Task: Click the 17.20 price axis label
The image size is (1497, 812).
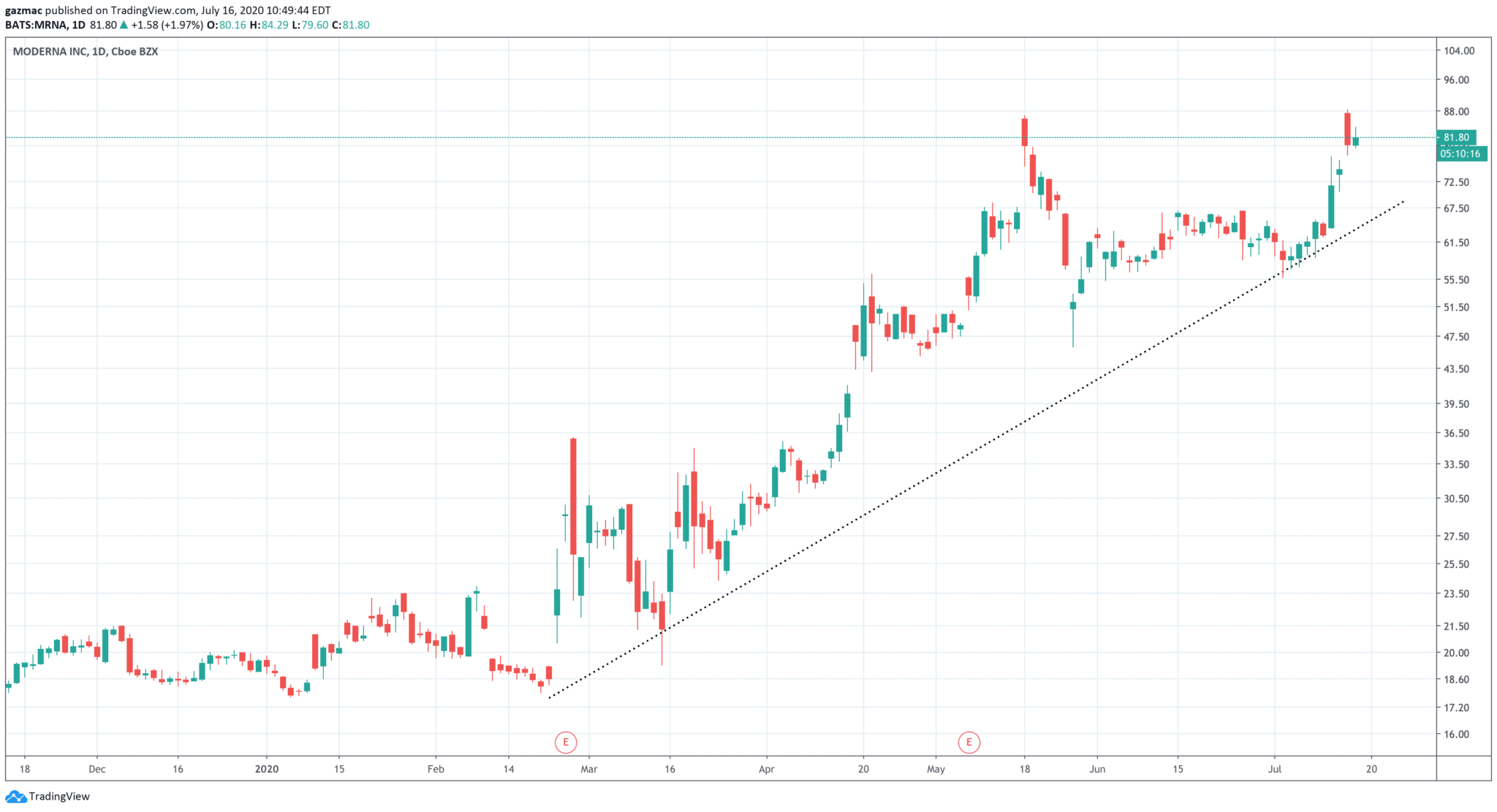Action: click(x=1456, y=708)
